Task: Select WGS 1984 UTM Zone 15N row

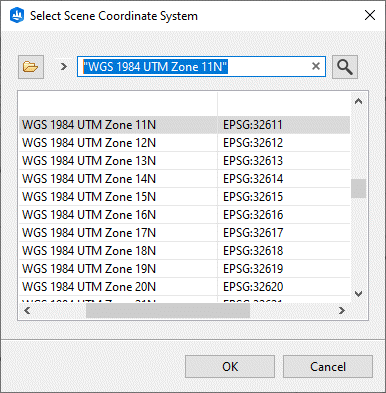Action: (184, 197)
